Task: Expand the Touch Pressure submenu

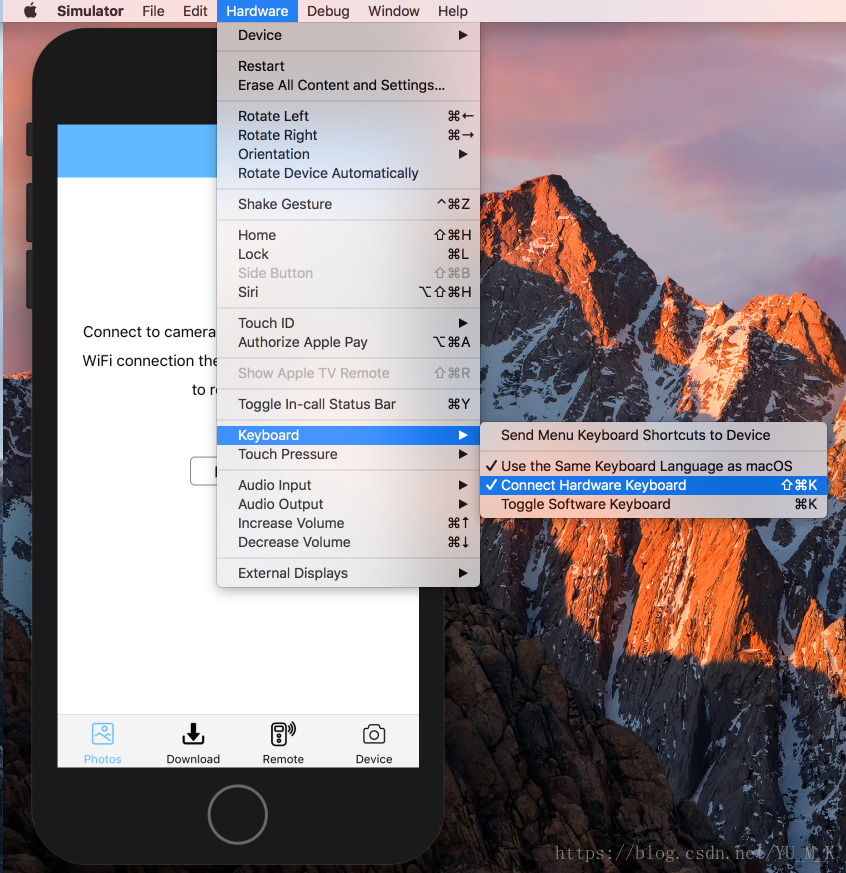Action: (348, 454)
